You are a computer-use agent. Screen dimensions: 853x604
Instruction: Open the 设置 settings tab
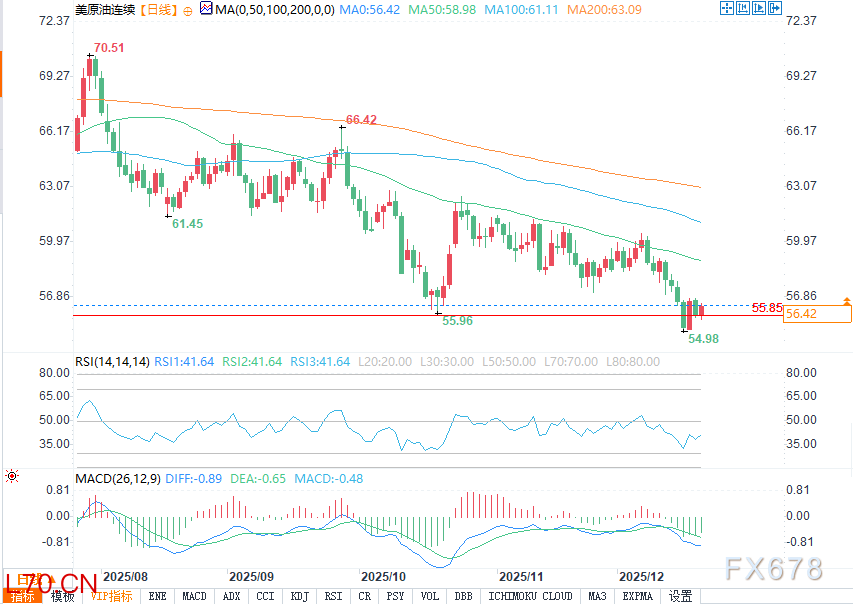click(680, 596)
